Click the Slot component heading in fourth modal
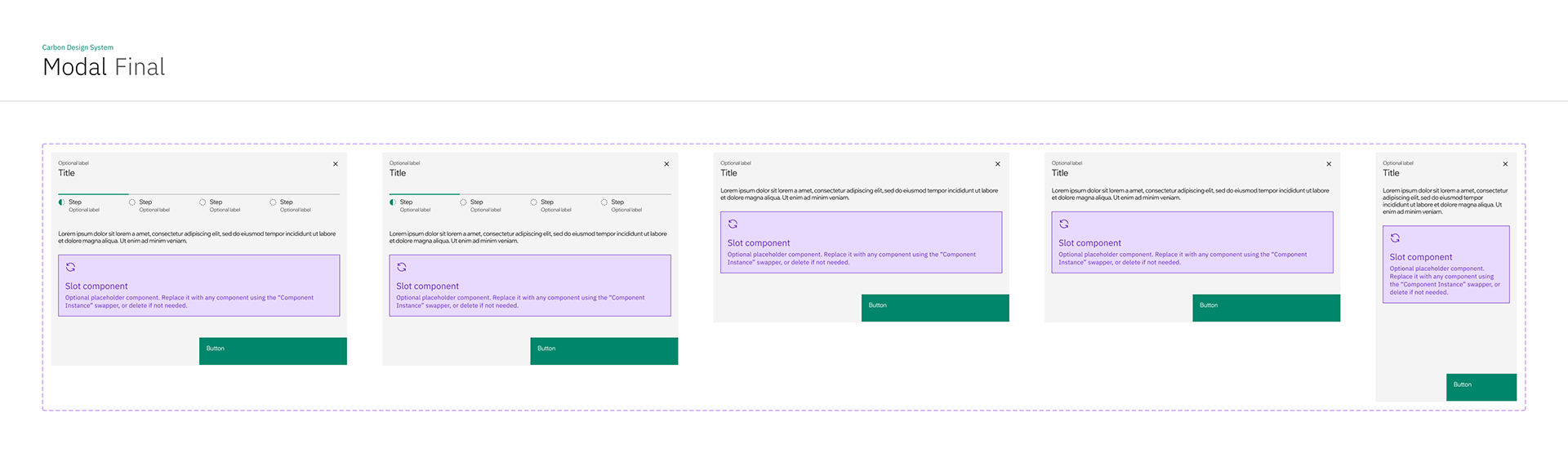1568x453 pixels. click(x=1089, y=243)
